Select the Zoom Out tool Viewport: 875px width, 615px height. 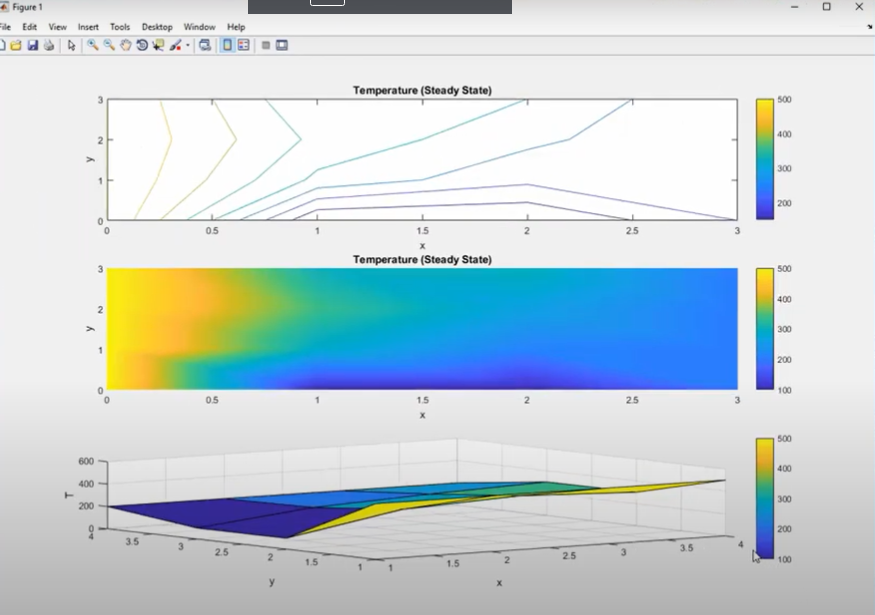[x=109, y=44]
